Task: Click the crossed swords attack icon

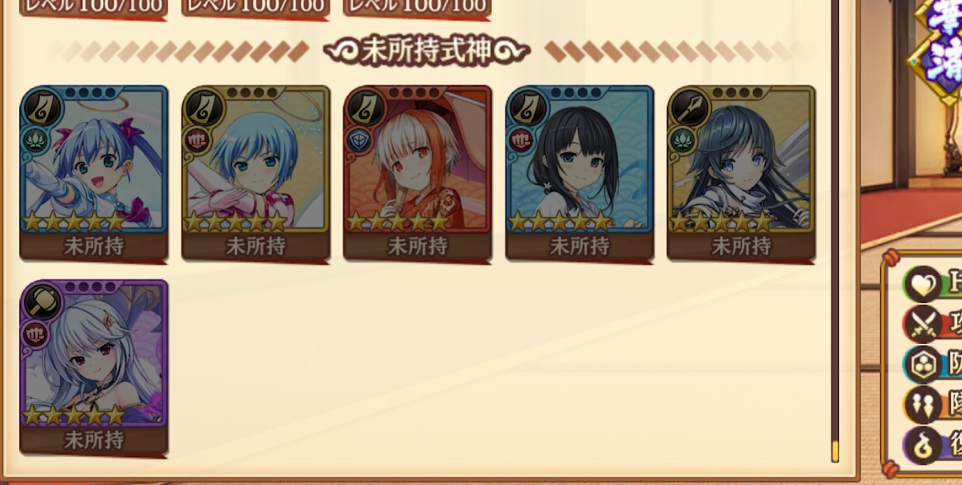Action: click(923, 324)
